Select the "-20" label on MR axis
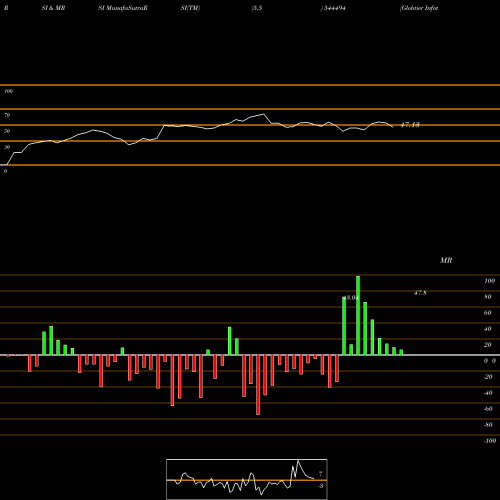 pyautogui.click(x=488, y=377)
